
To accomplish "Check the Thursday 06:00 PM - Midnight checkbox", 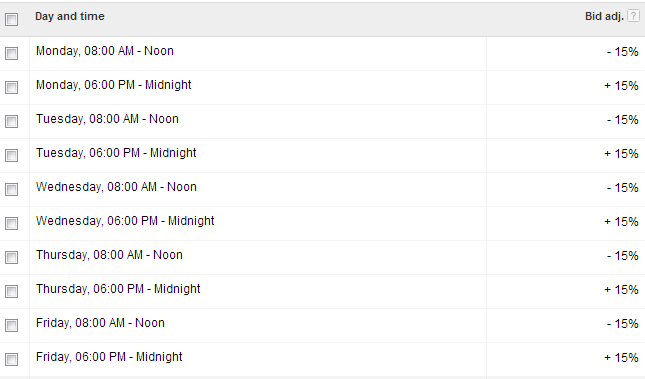I will pyautogui.click(x=12, y=291).
